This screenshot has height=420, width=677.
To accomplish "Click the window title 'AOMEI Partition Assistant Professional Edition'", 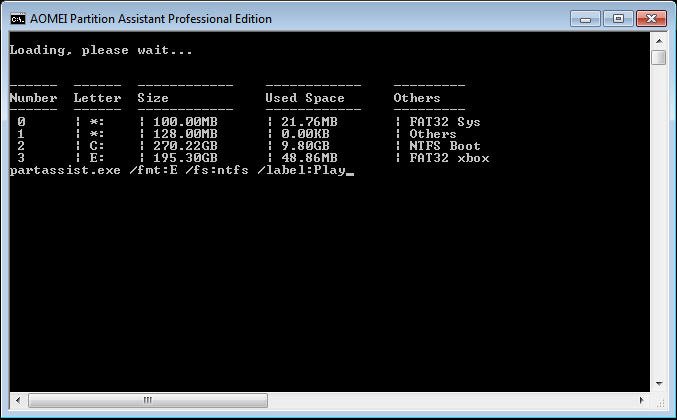I will [151, 19].
